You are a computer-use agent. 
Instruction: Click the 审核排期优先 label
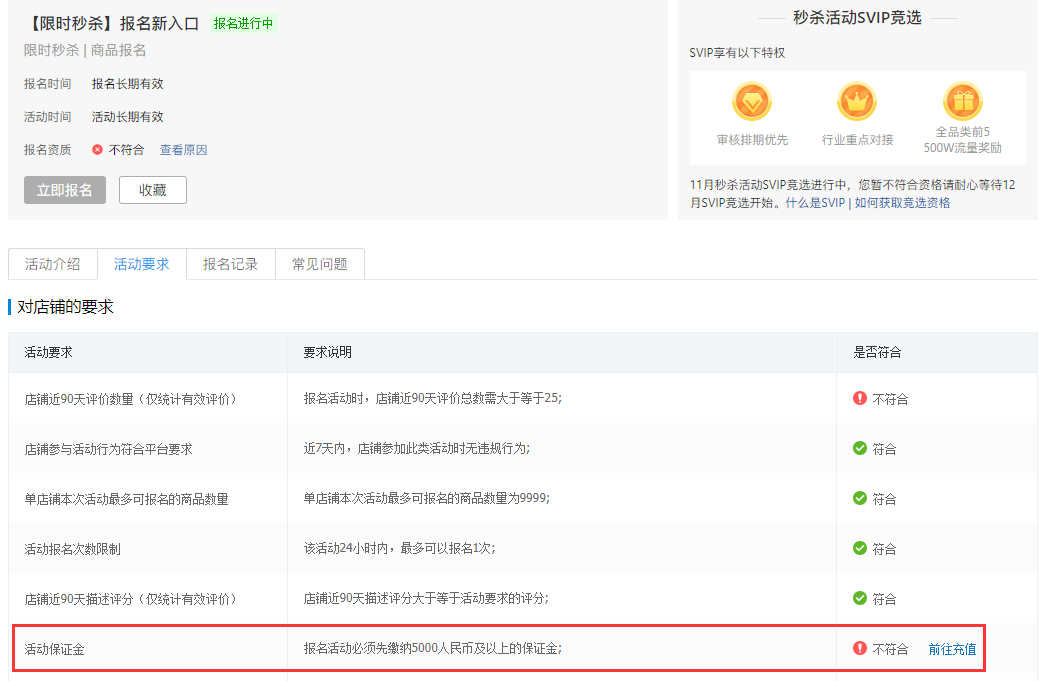click(752, 140)
